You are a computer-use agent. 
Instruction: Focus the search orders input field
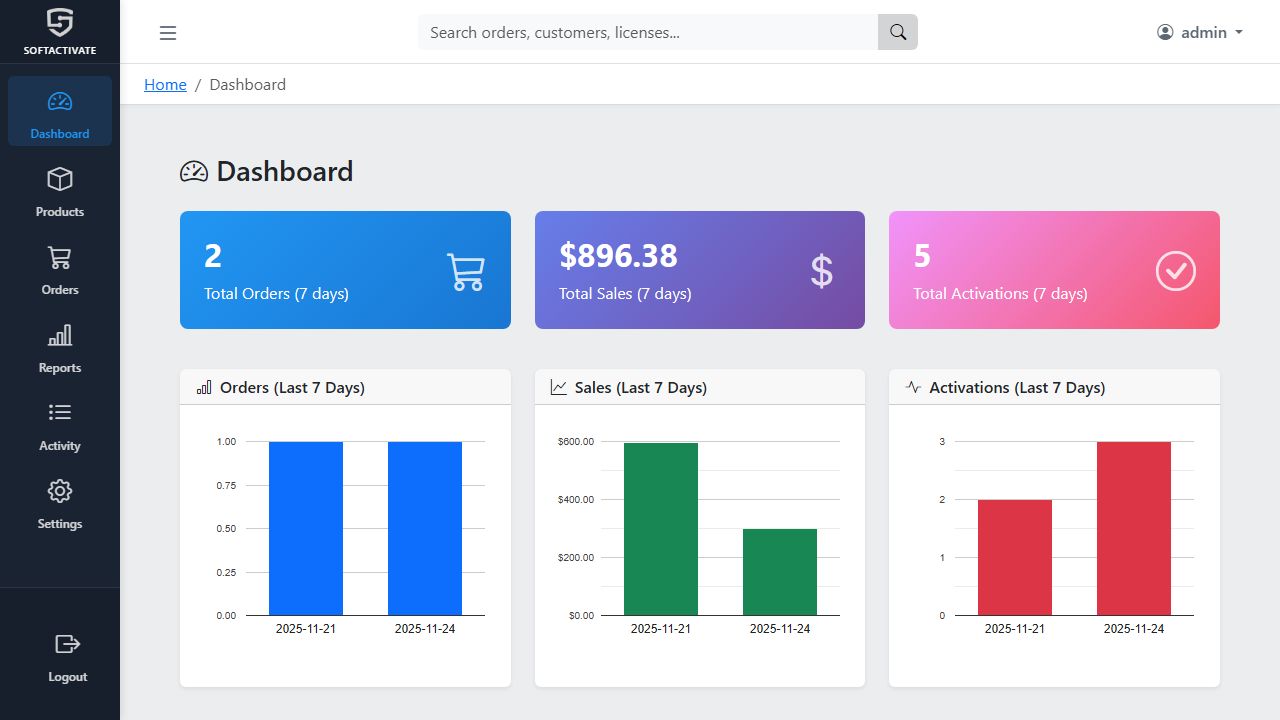[648, 32]
